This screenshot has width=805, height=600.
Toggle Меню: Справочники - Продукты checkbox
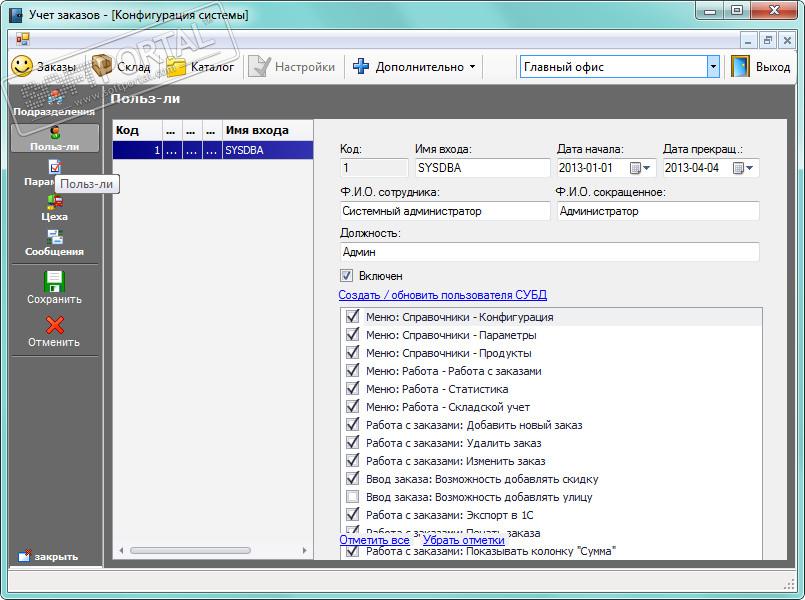[x=353, y=353]
